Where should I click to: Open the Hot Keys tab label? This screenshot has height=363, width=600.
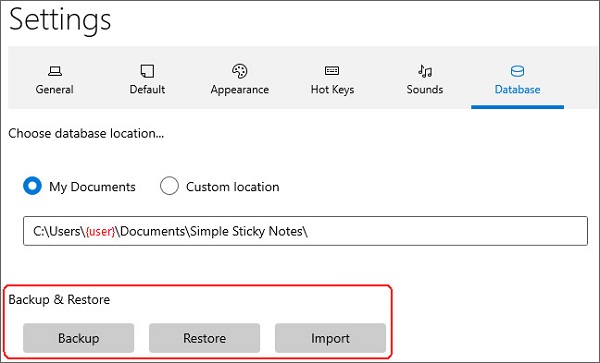click(332, 90)
